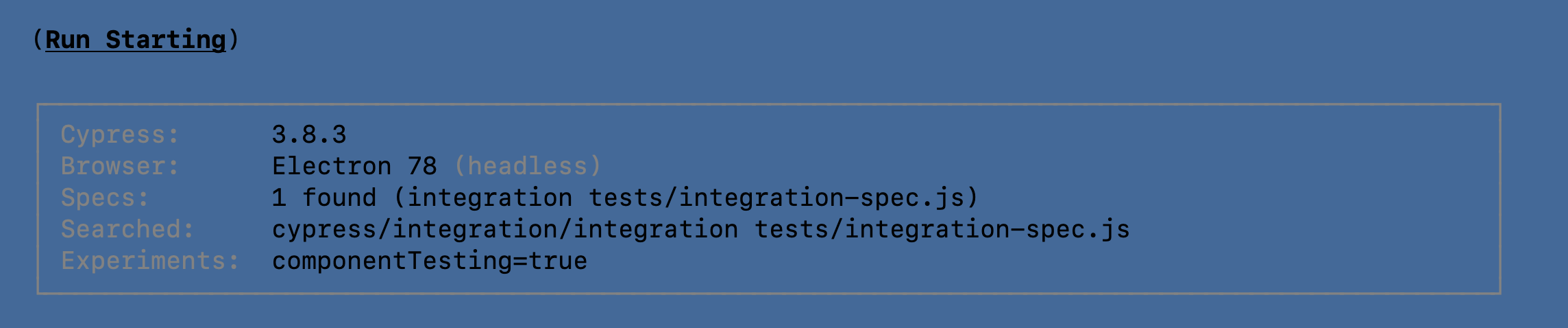Select the Specs: label
The height and width of the screenshot is (328, 1568).
point(106,198)
